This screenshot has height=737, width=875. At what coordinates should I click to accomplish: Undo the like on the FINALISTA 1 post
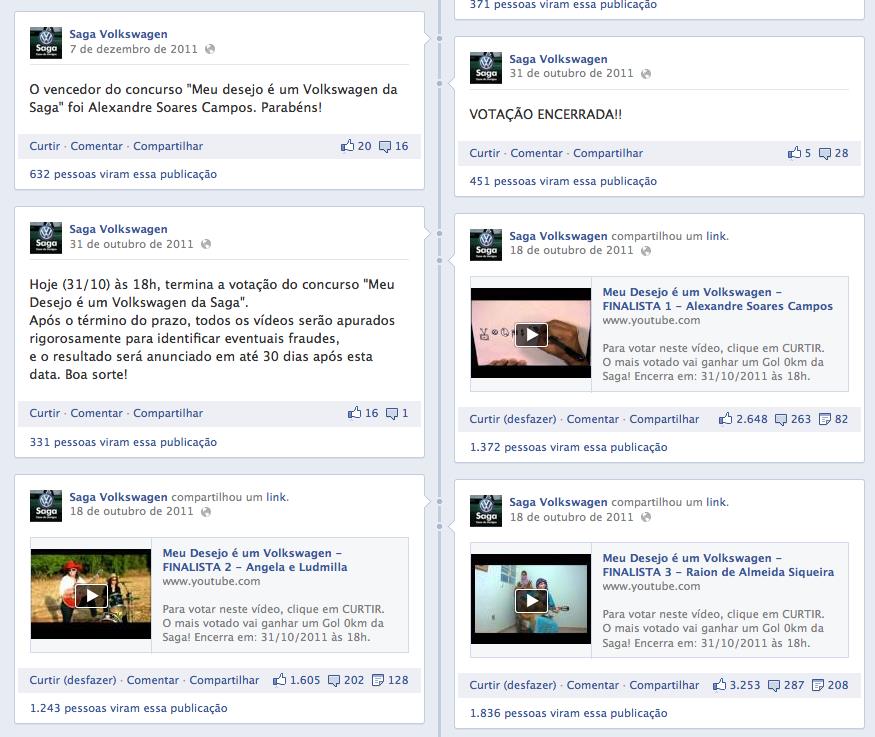(x=513, y=419)
